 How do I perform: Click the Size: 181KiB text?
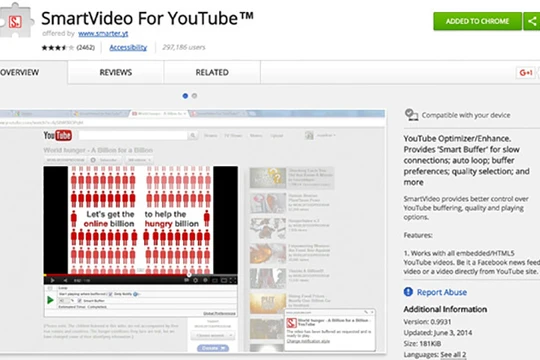pos(422,343)
